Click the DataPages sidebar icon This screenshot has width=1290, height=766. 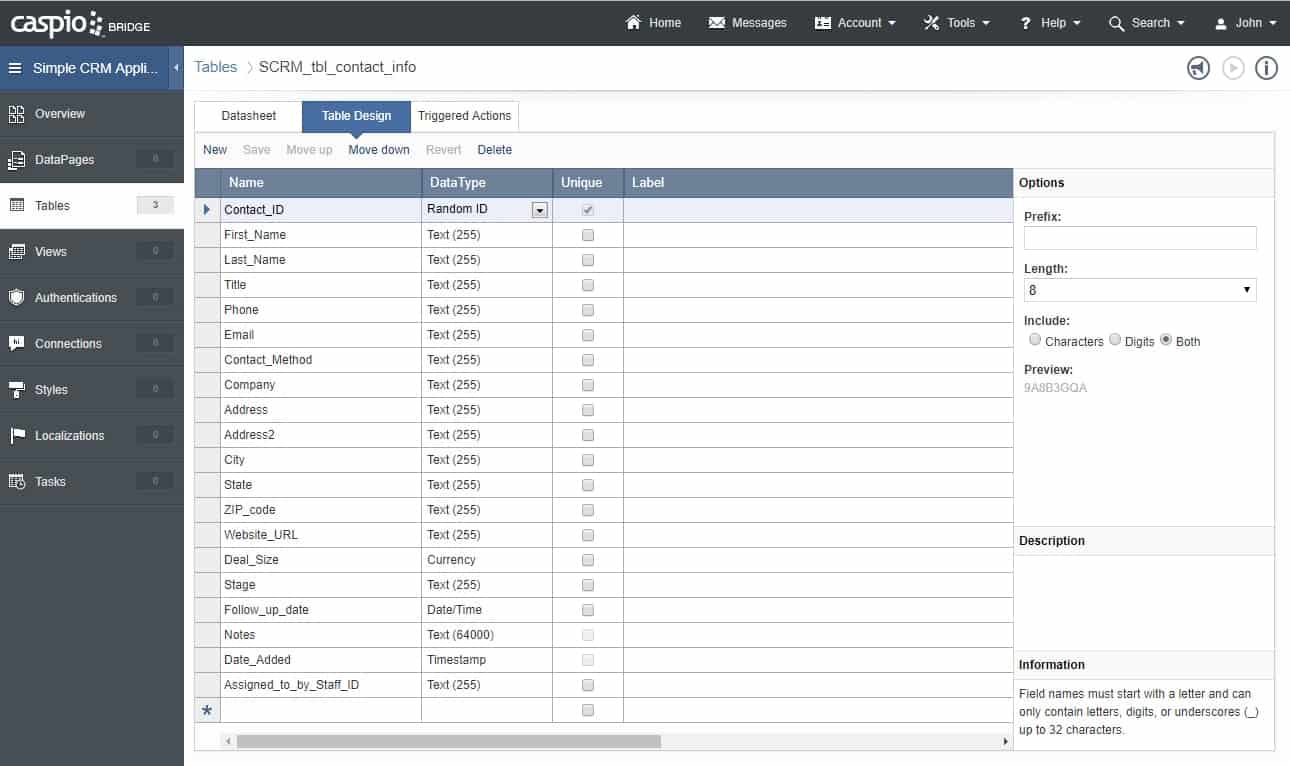click(16, 160)
